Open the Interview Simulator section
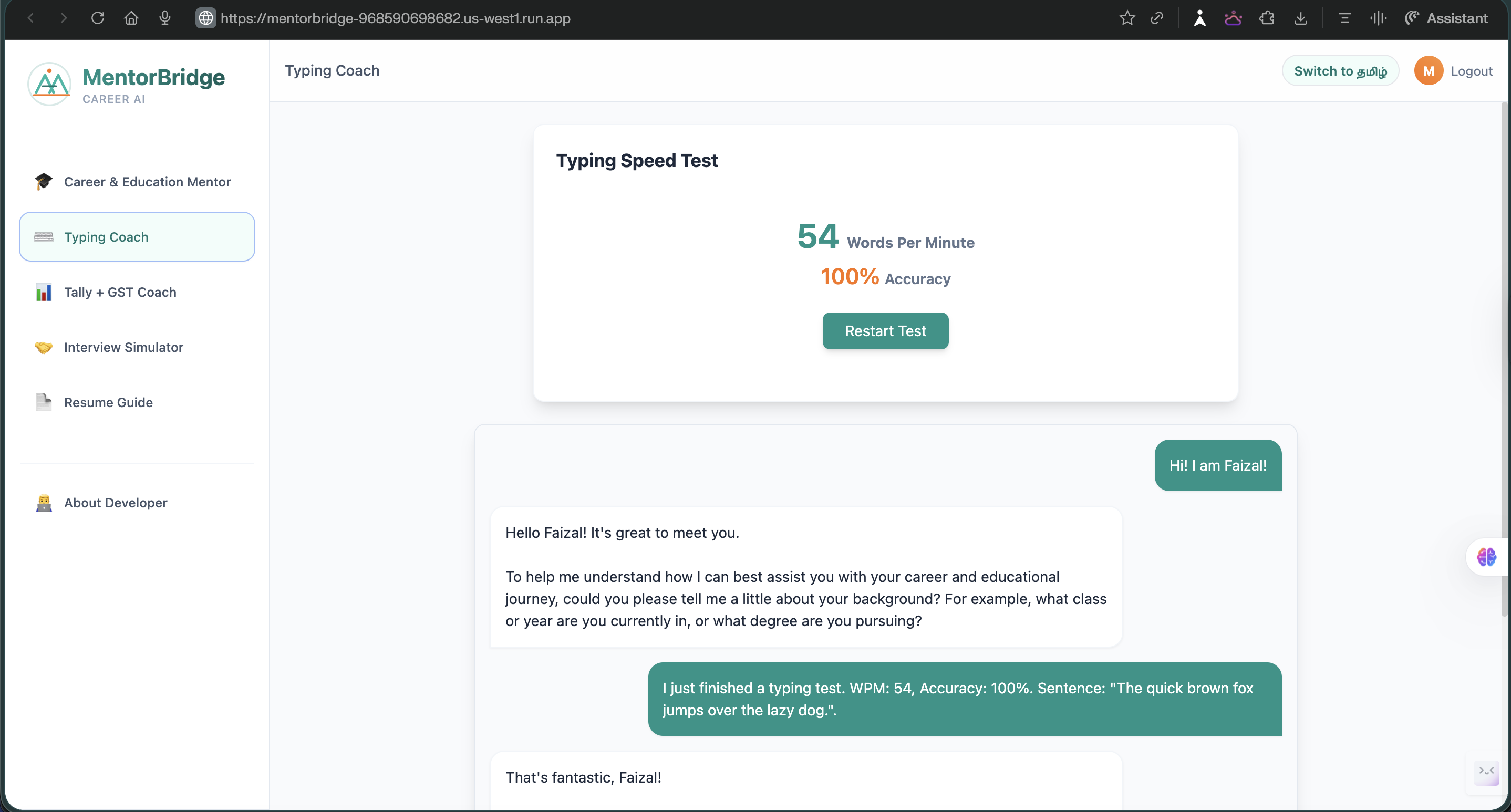Image resolution: width=1511 pixels, height=812 pixels. (123, 347)
